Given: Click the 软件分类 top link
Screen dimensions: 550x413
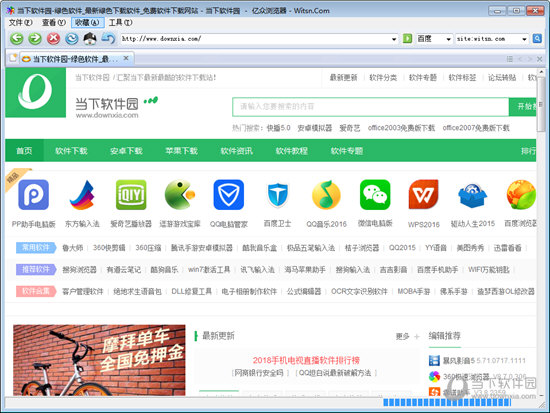Looking at the screenshot, I should coord(383,78).
